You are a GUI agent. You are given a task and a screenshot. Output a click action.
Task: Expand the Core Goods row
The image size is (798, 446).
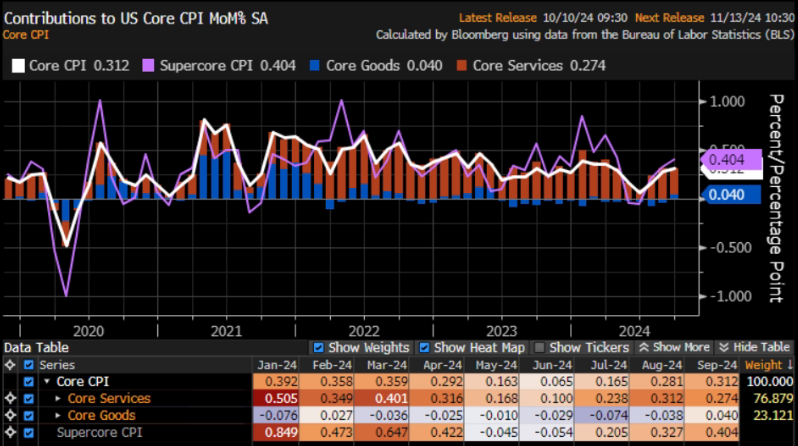pyautogui.click(x=58, y=415)
